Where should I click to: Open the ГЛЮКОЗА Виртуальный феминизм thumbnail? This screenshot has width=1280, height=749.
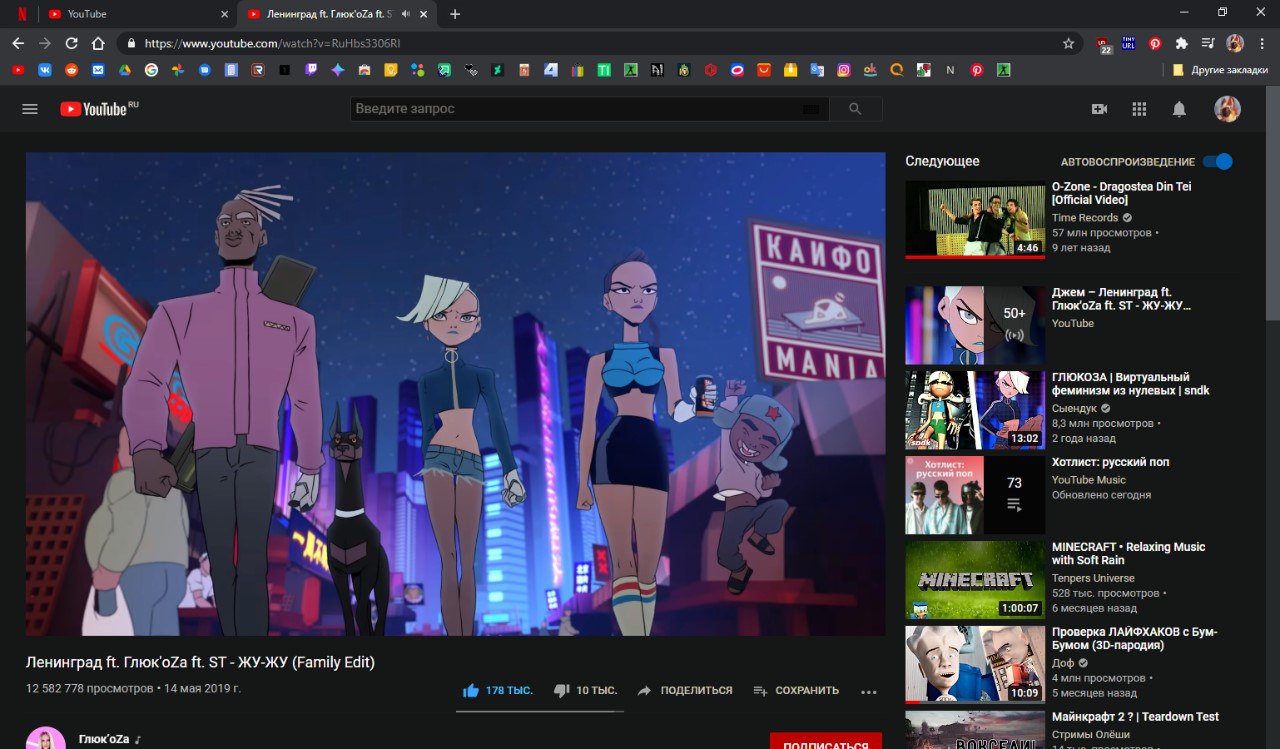coord(975,410)
